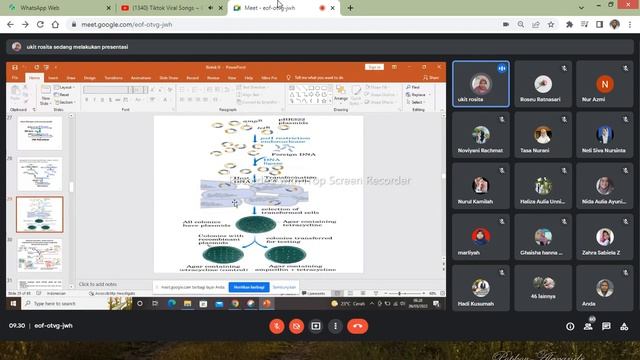Click the Sembunyikan link in sharing bar
This screenshot has height=360, width=640.
tap(284, 287)
